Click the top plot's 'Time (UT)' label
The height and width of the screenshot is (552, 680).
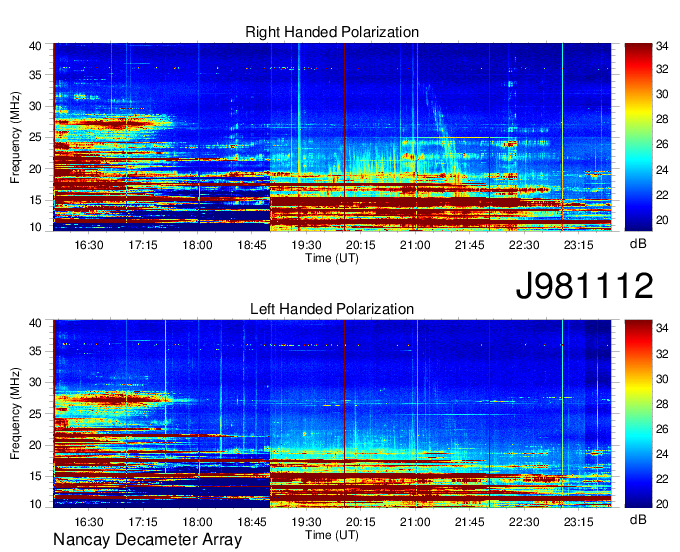332,258
